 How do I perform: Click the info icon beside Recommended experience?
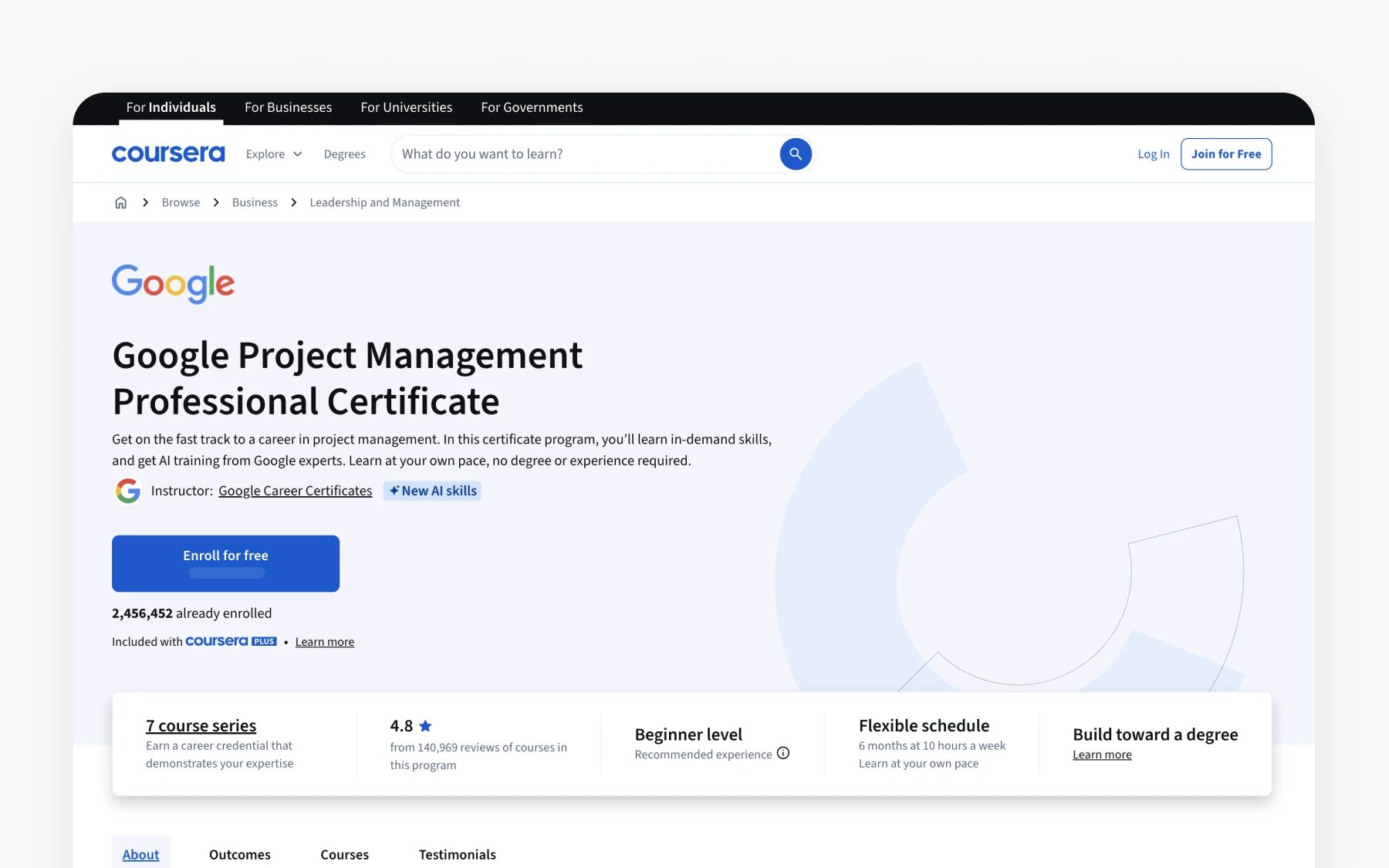click(x=783, y=753)
